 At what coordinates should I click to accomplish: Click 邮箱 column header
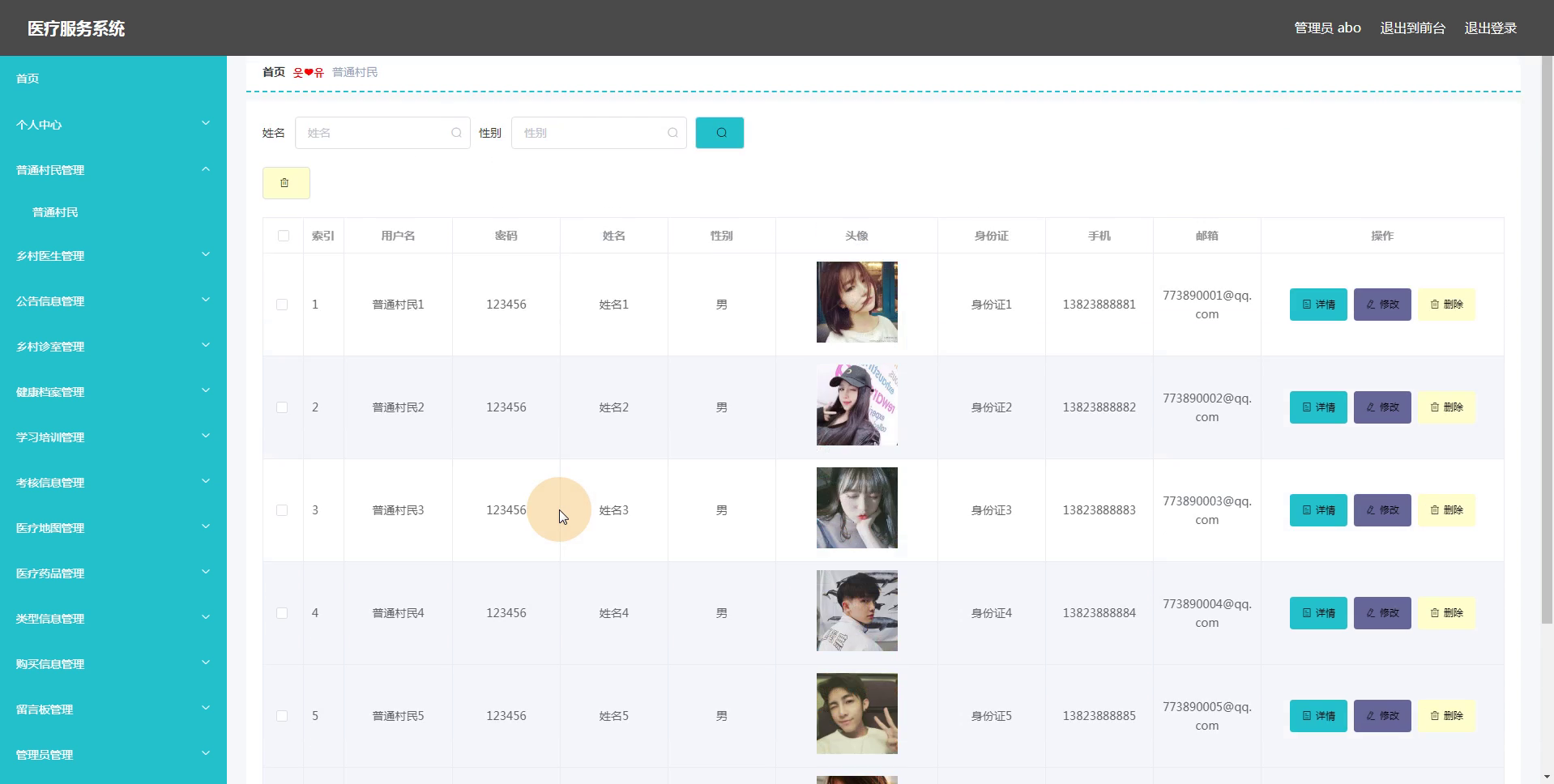tap(1207, 236)
